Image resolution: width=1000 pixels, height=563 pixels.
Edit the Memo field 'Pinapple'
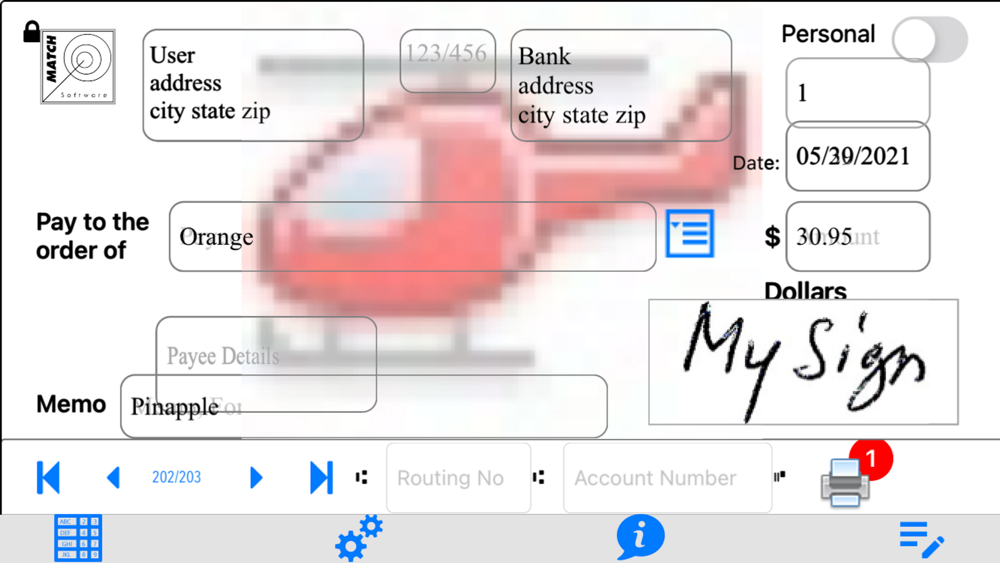[x=364, y=406]
